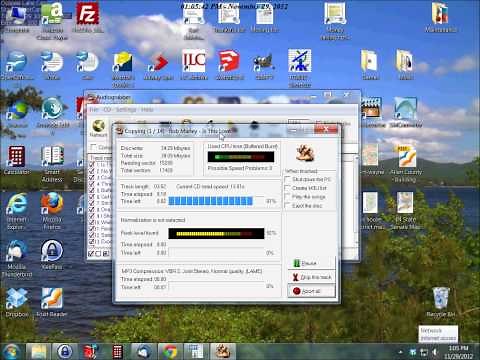Show hidden system tray icons

click(x=401, y=352)
